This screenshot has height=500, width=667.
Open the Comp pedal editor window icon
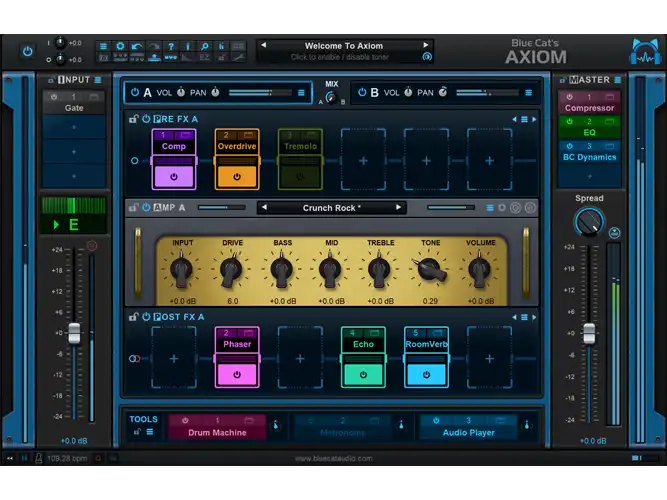[185, 135]
